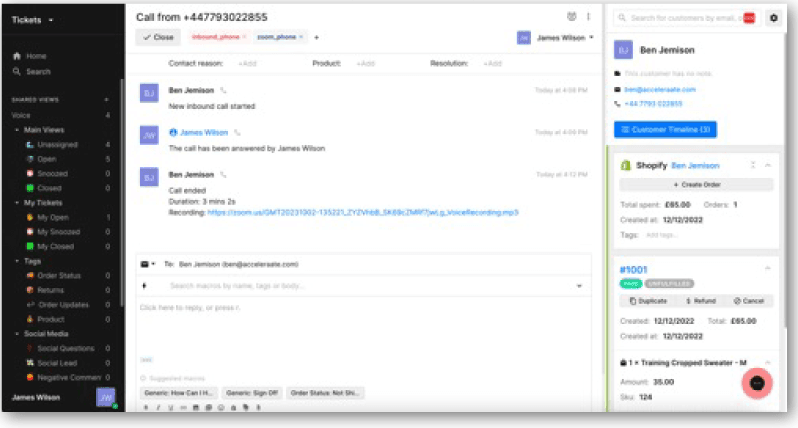Open My Open view
Screen dimensions: 798x428
52,217
